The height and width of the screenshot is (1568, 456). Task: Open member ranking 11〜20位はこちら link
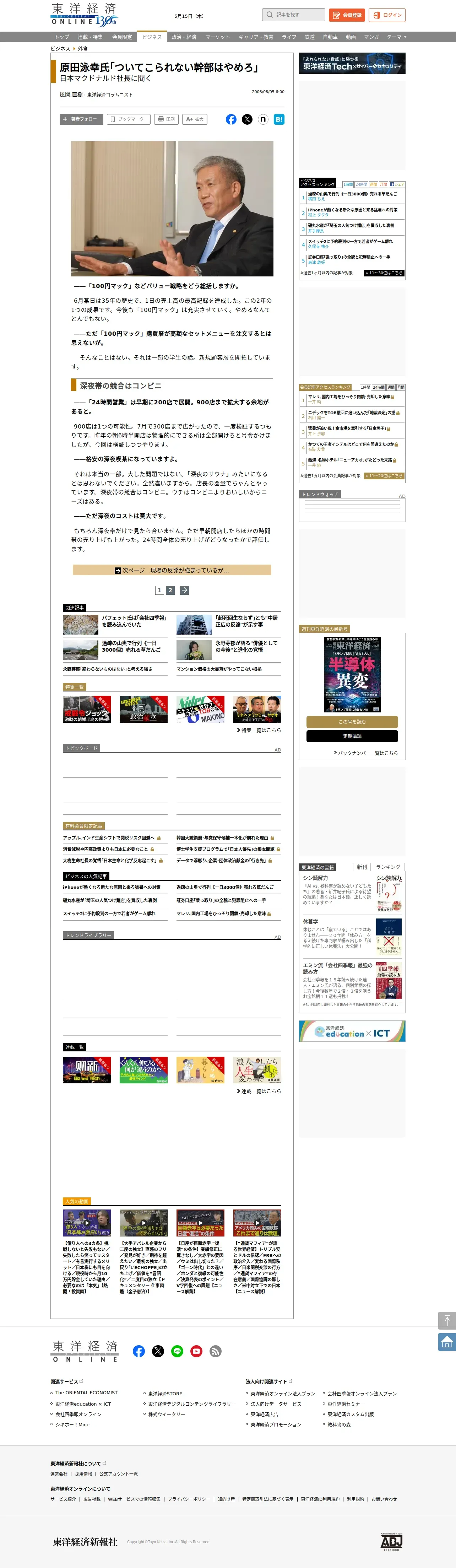384,475
